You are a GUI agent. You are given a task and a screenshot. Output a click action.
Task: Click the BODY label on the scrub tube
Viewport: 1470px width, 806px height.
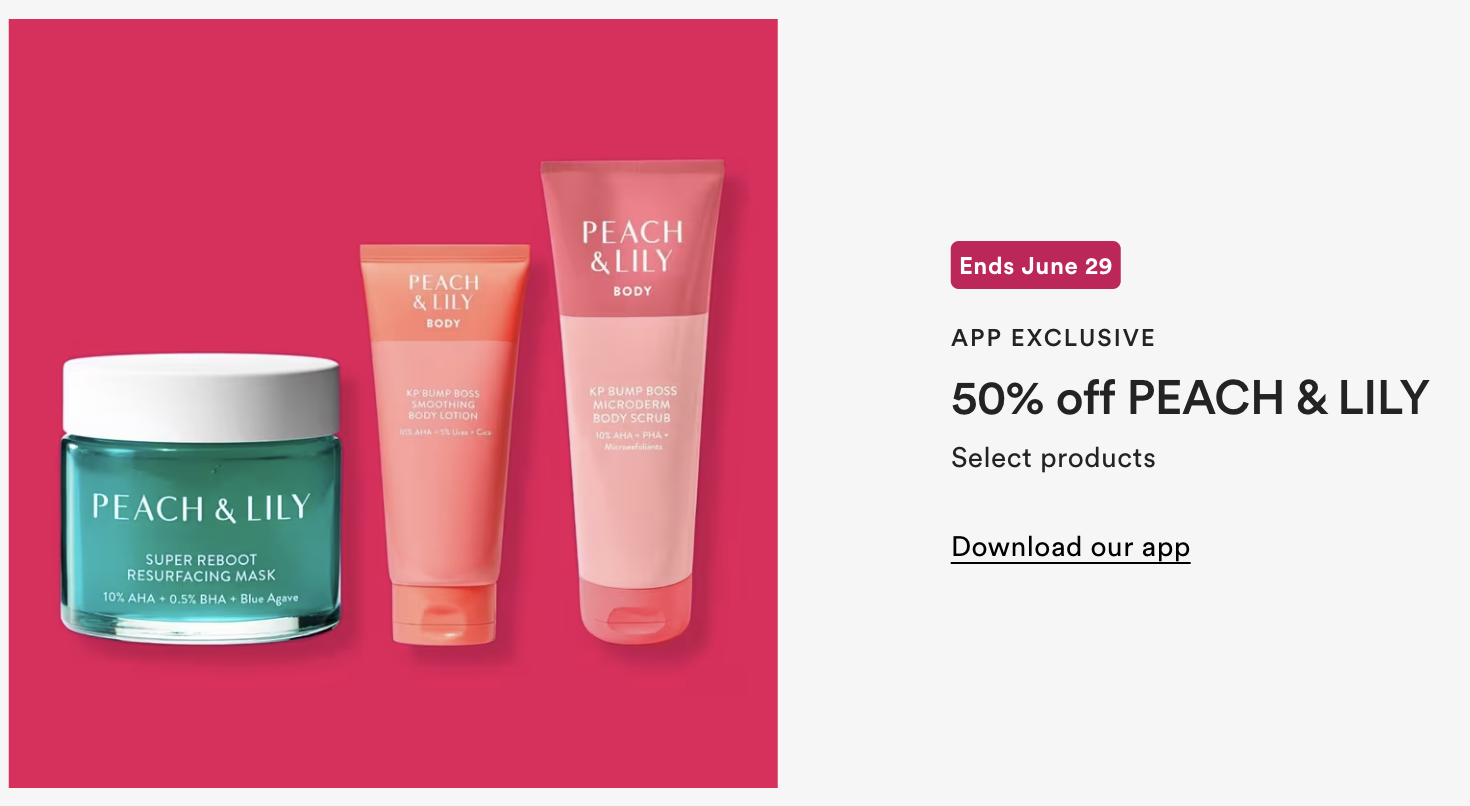click(632, 291)
